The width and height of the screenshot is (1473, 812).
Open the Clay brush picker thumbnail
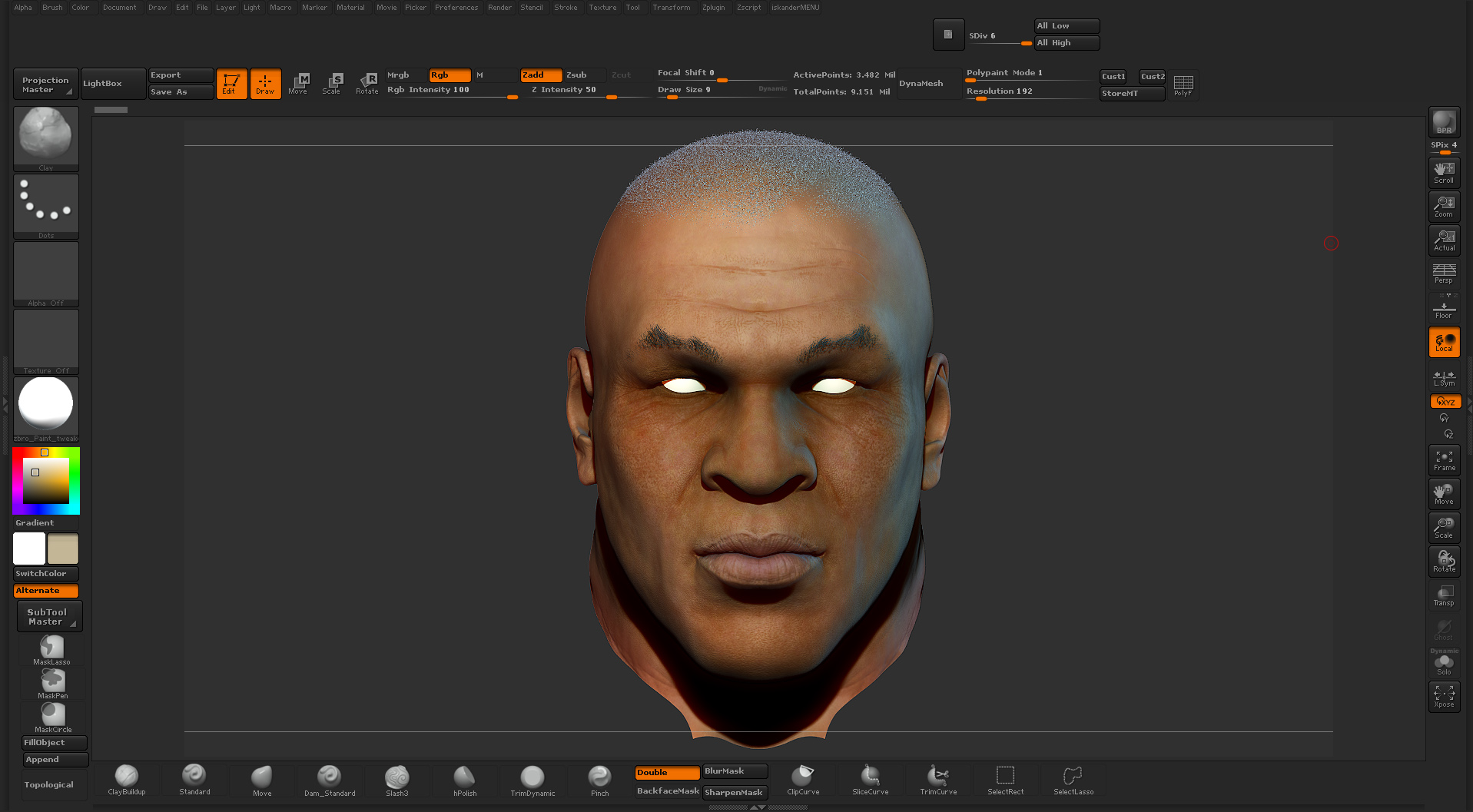pos(46,135)
